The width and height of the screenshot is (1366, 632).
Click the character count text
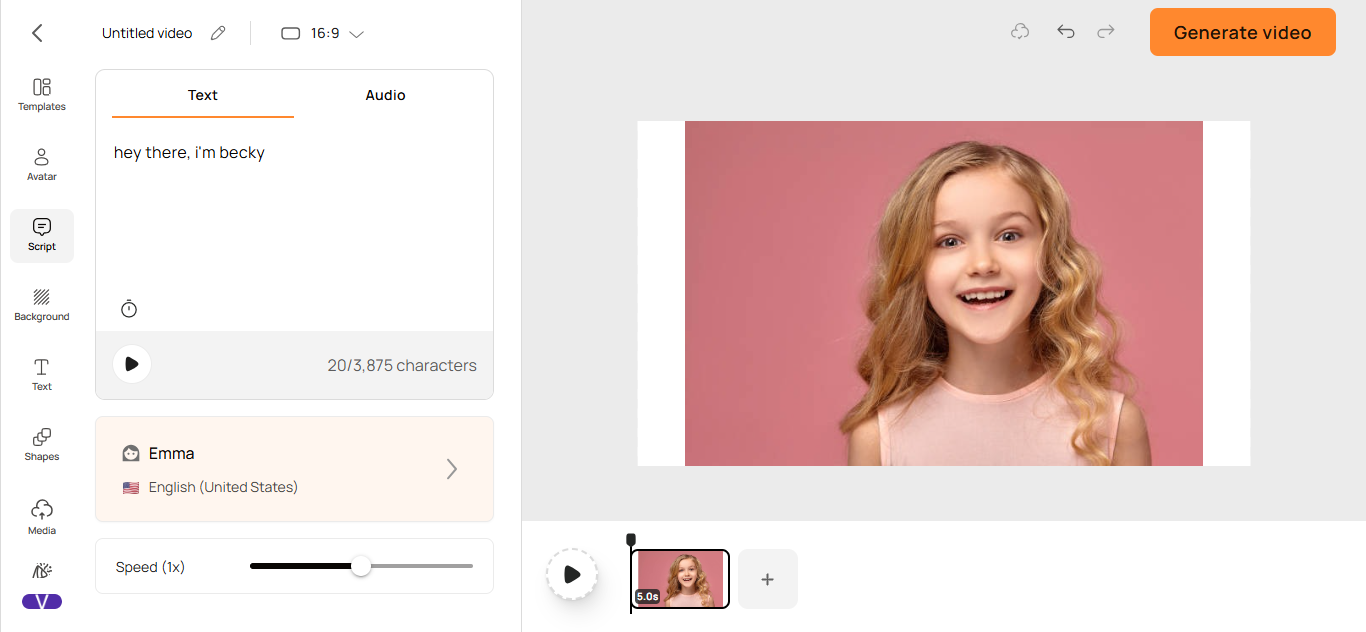[402, 365]
